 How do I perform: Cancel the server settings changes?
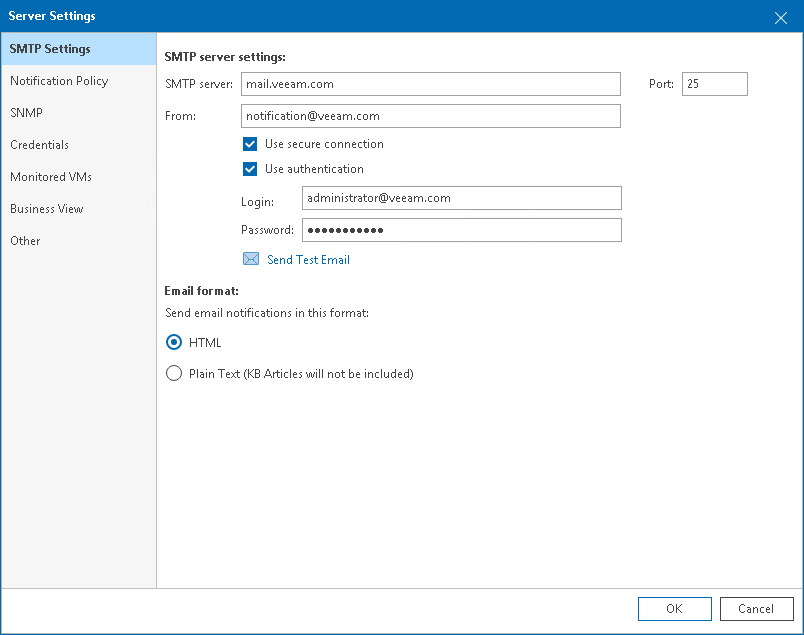[x=756, y=609]
